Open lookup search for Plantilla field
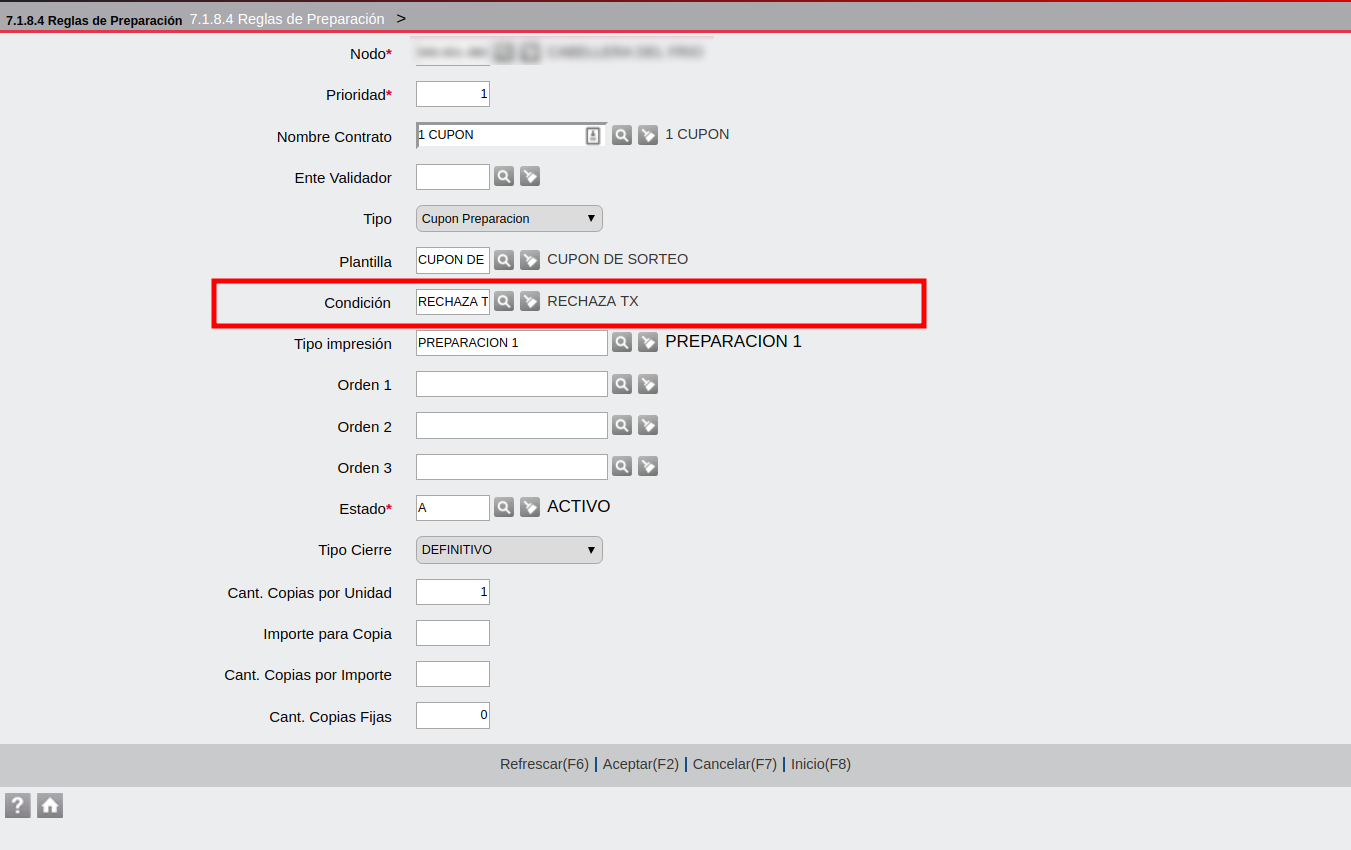 [x=504, y=260]
